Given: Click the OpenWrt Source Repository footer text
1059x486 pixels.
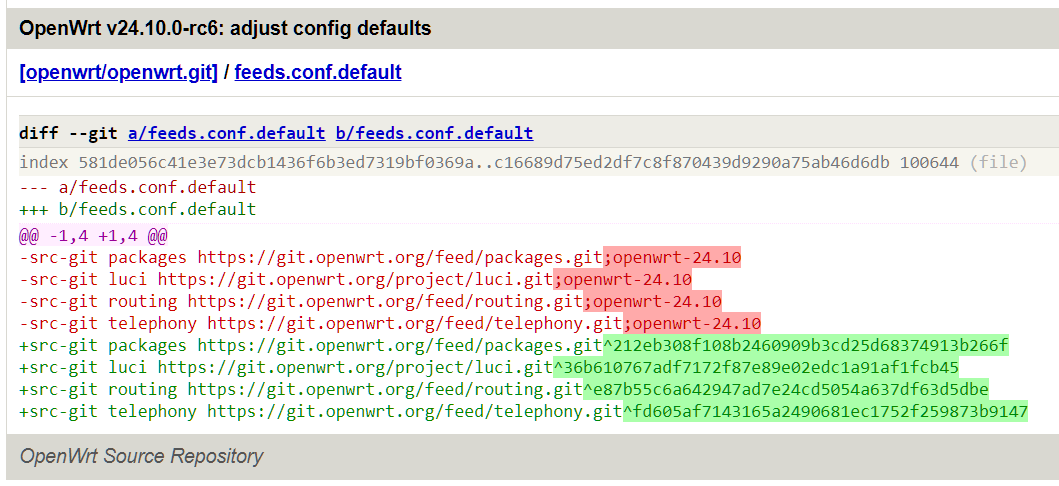Looking at the screenshot, I should (x=141, y=456).
